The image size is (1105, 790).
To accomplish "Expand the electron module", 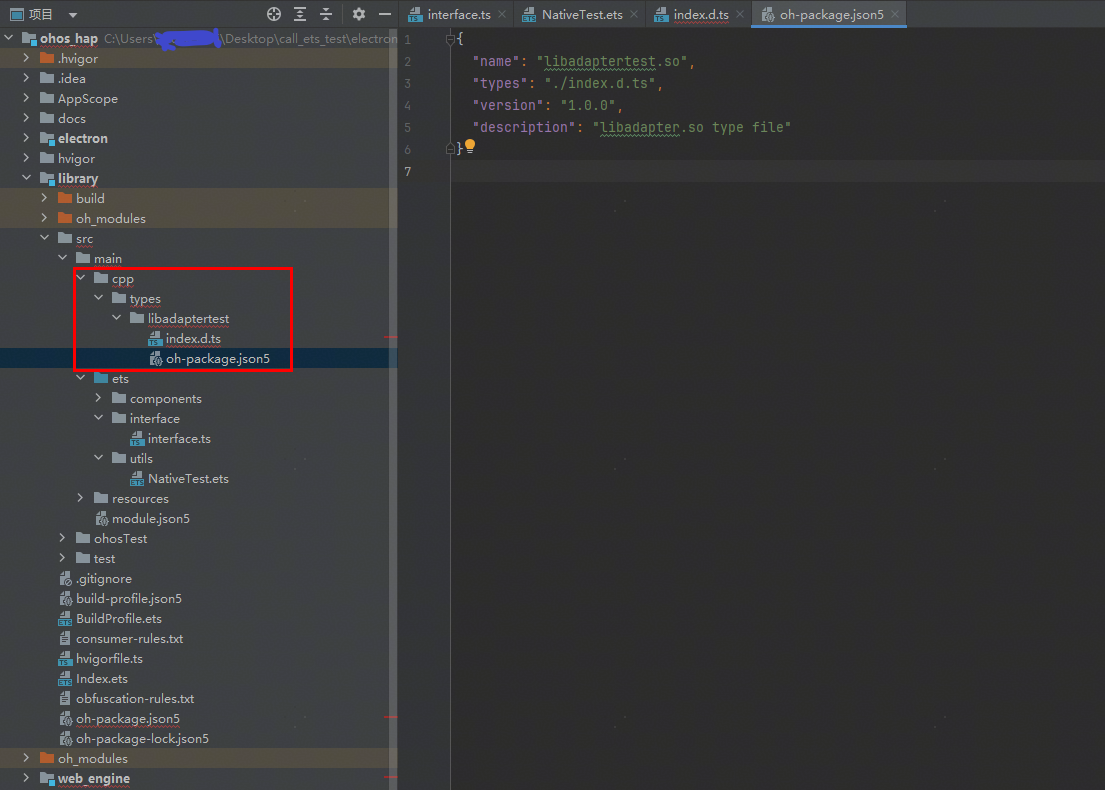I will click(x=26, y=137).
